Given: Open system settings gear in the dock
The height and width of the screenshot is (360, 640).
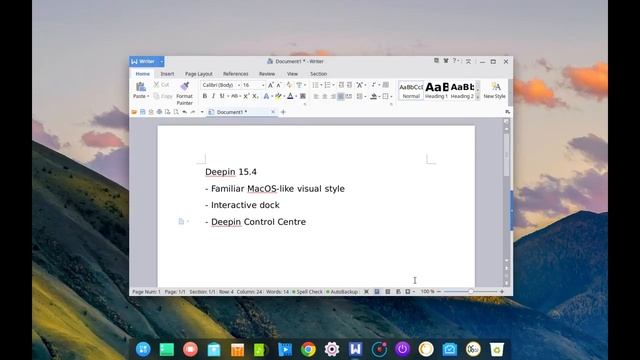Looking at the screenshot, I should point(332,349).
